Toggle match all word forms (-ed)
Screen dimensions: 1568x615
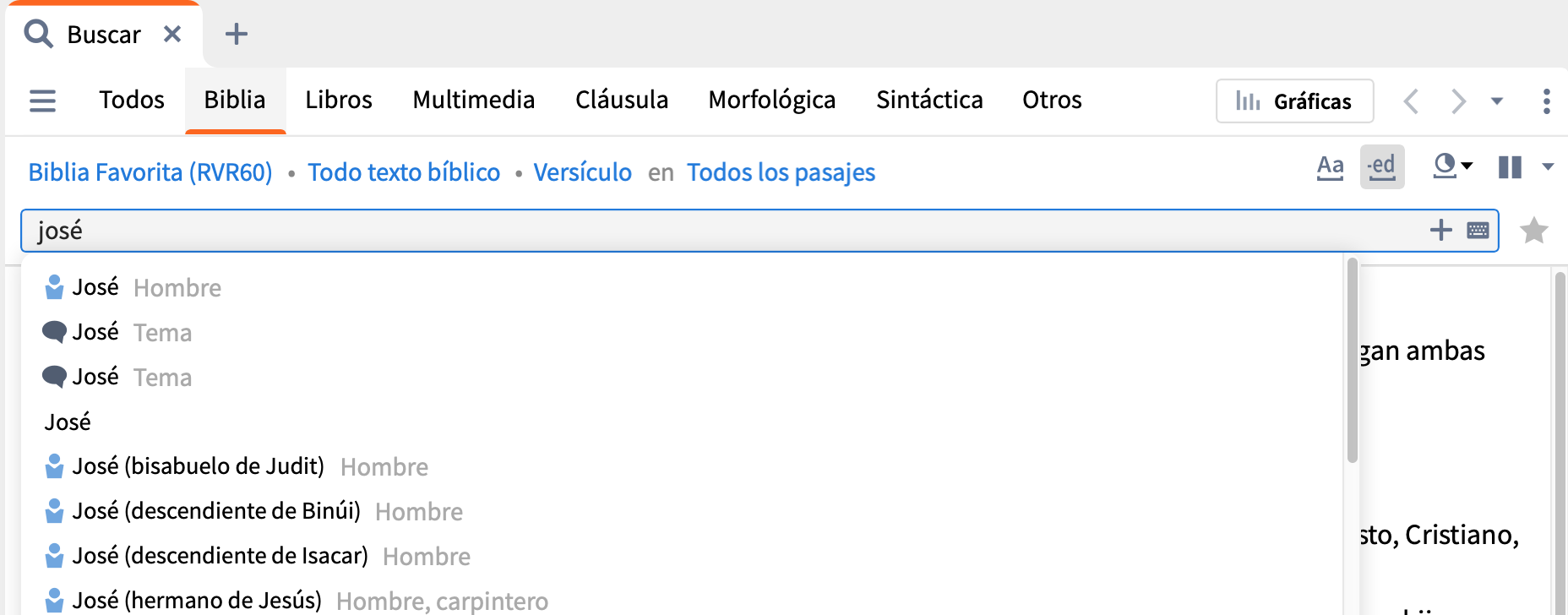1382,166
